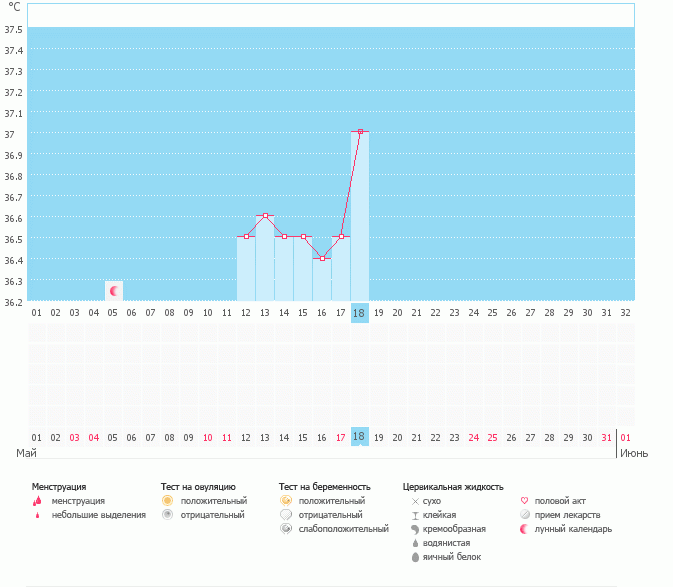673x587 pixels.
Task: Select the heart icon for половой акт
Action: (525, 500)
